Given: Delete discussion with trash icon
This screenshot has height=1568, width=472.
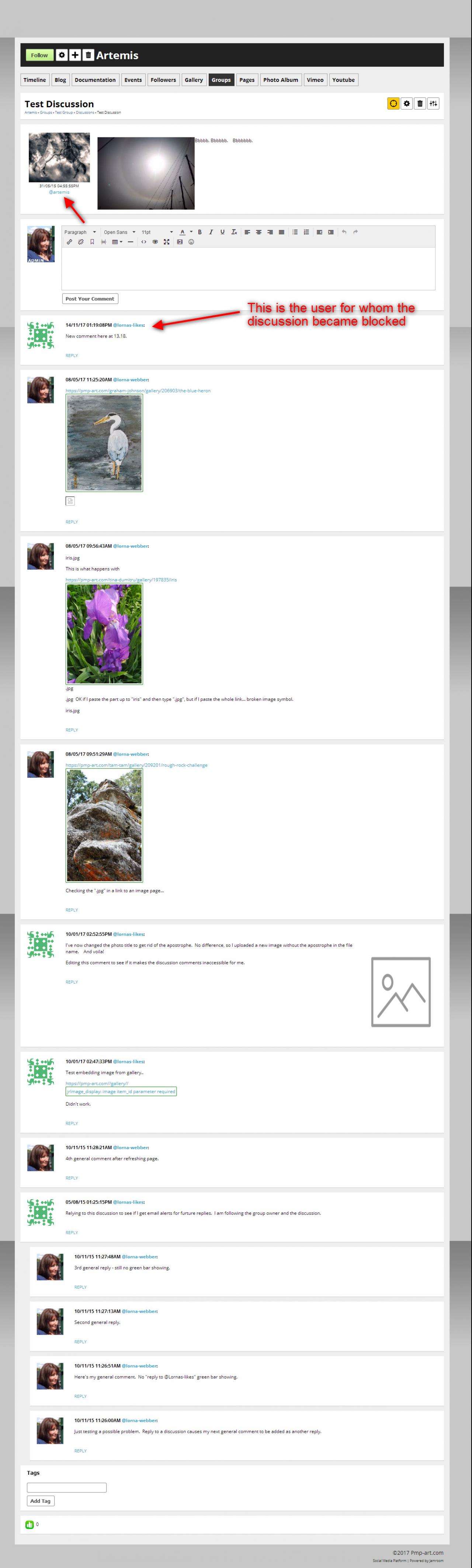Looking at the screenshot, I should point(420,104).
